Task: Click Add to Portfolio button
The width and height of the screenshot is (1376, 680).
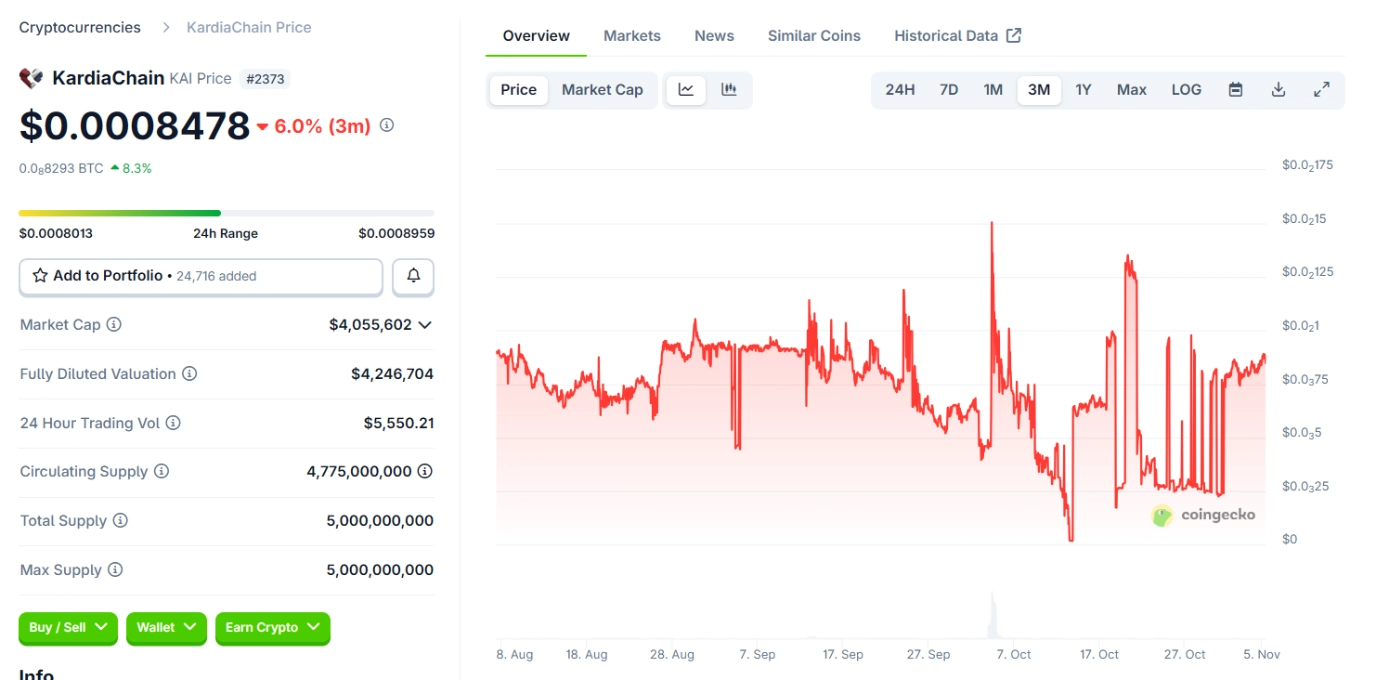Action: click(x=200, y=276)
